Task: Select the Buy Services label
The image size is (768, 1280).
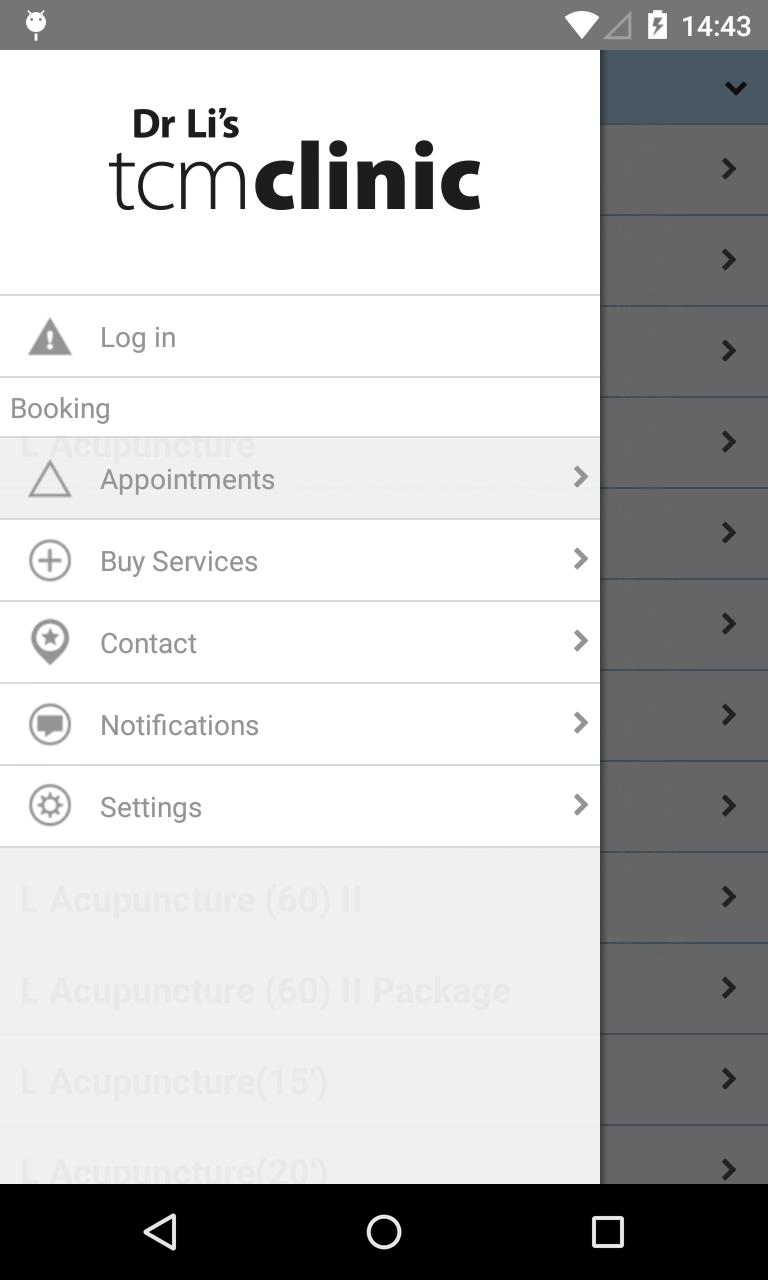Action: [179, 561]
